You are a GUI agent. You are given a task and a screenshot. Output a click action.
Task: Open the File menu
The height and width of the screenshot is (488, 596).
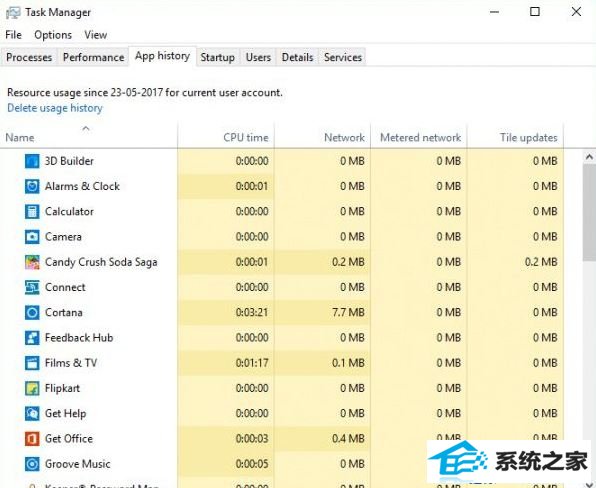pos(13,35)
